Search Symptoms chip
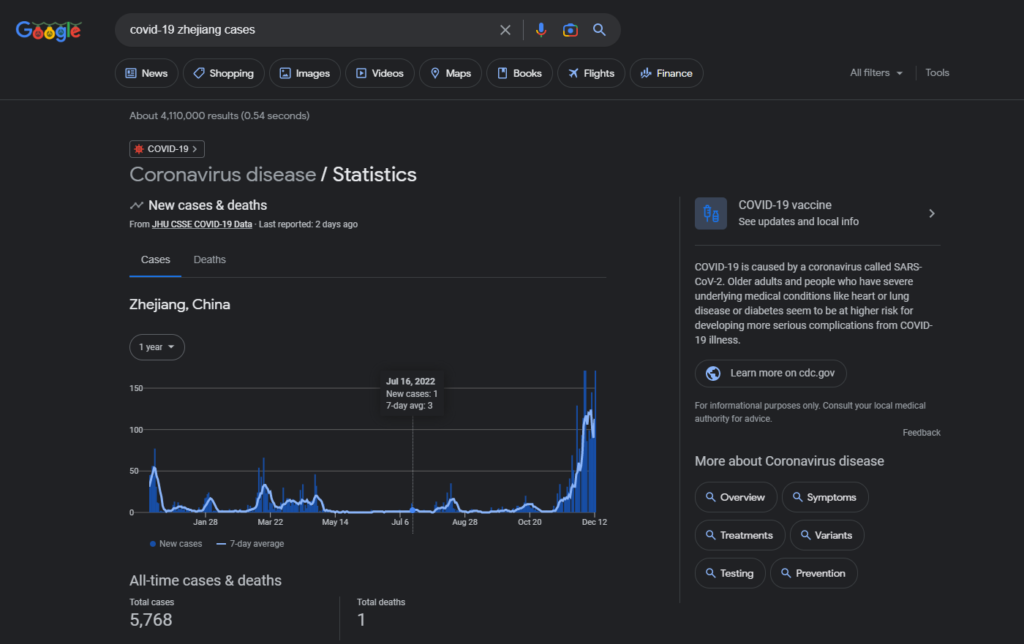 point(825,497)
